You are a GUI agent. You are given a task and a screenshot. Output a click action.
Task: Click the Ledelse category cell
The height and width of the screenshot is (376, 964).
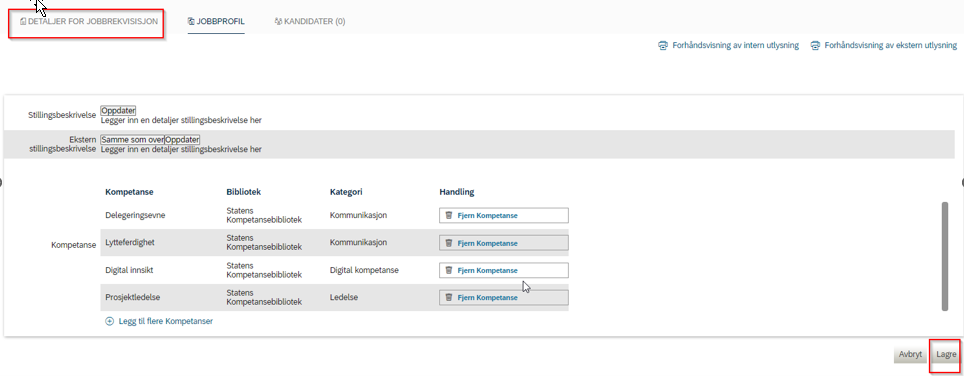[x=344, y=297]
